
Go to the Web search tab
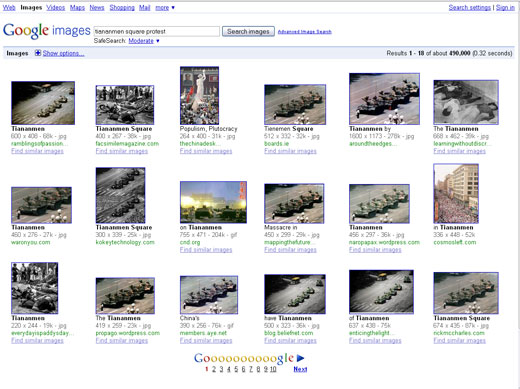click(x=9, y=7)
